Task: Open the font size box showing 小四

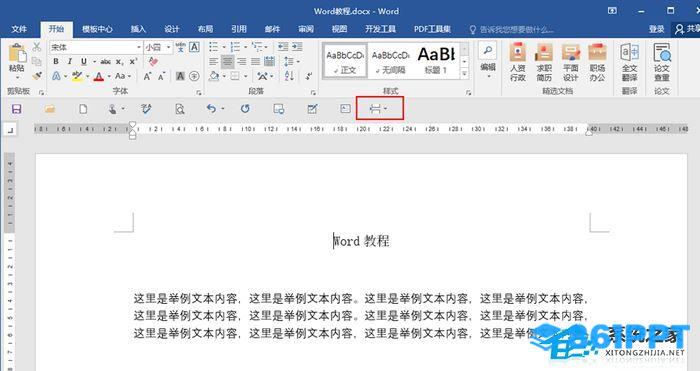Action: (x=158, y=47)
